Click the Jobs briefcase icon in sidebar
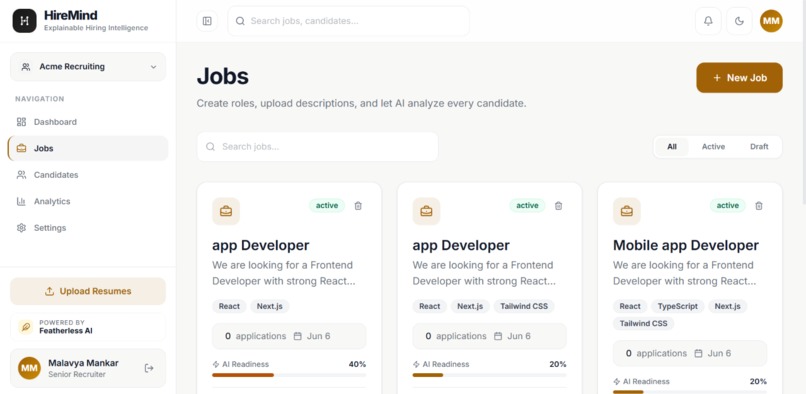806x394 pixels. click(x=21, y=148)
